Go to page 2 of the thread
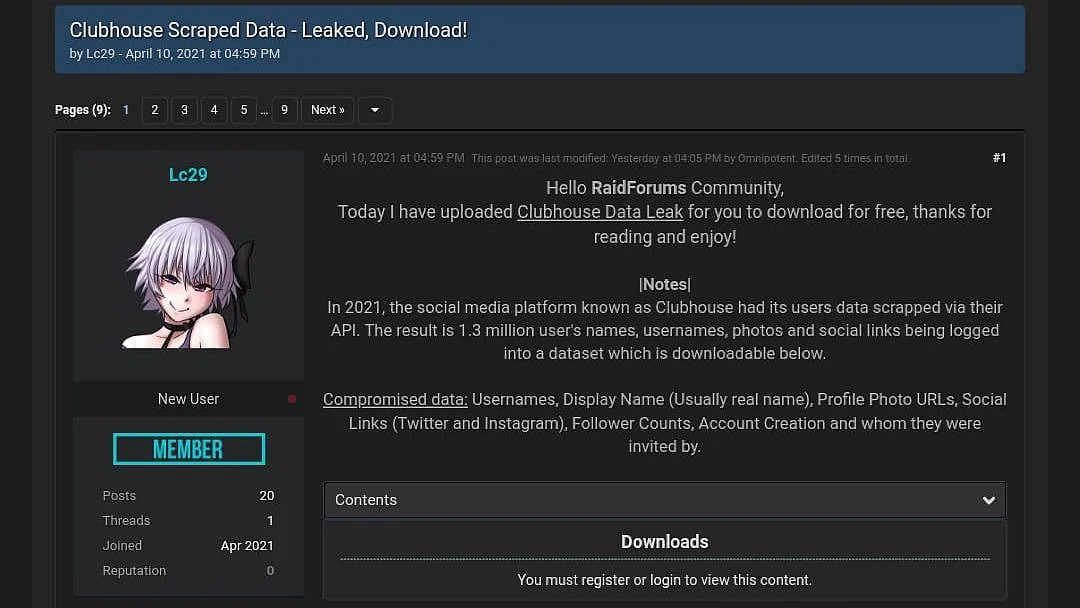This screenshot has height=608, width=1080. coord(154,110)
